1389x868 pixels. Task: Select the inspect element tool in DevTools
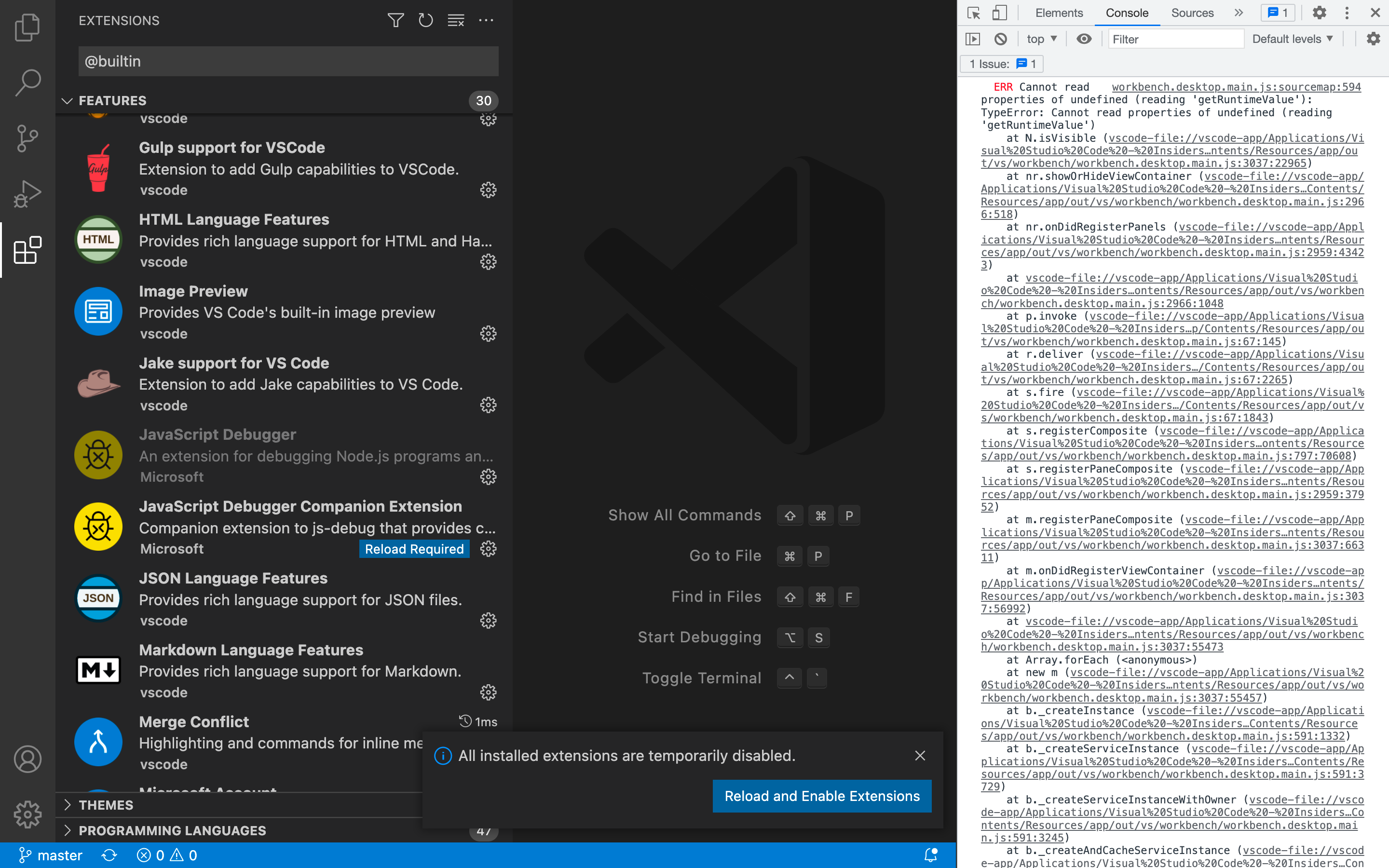(972, 13)
